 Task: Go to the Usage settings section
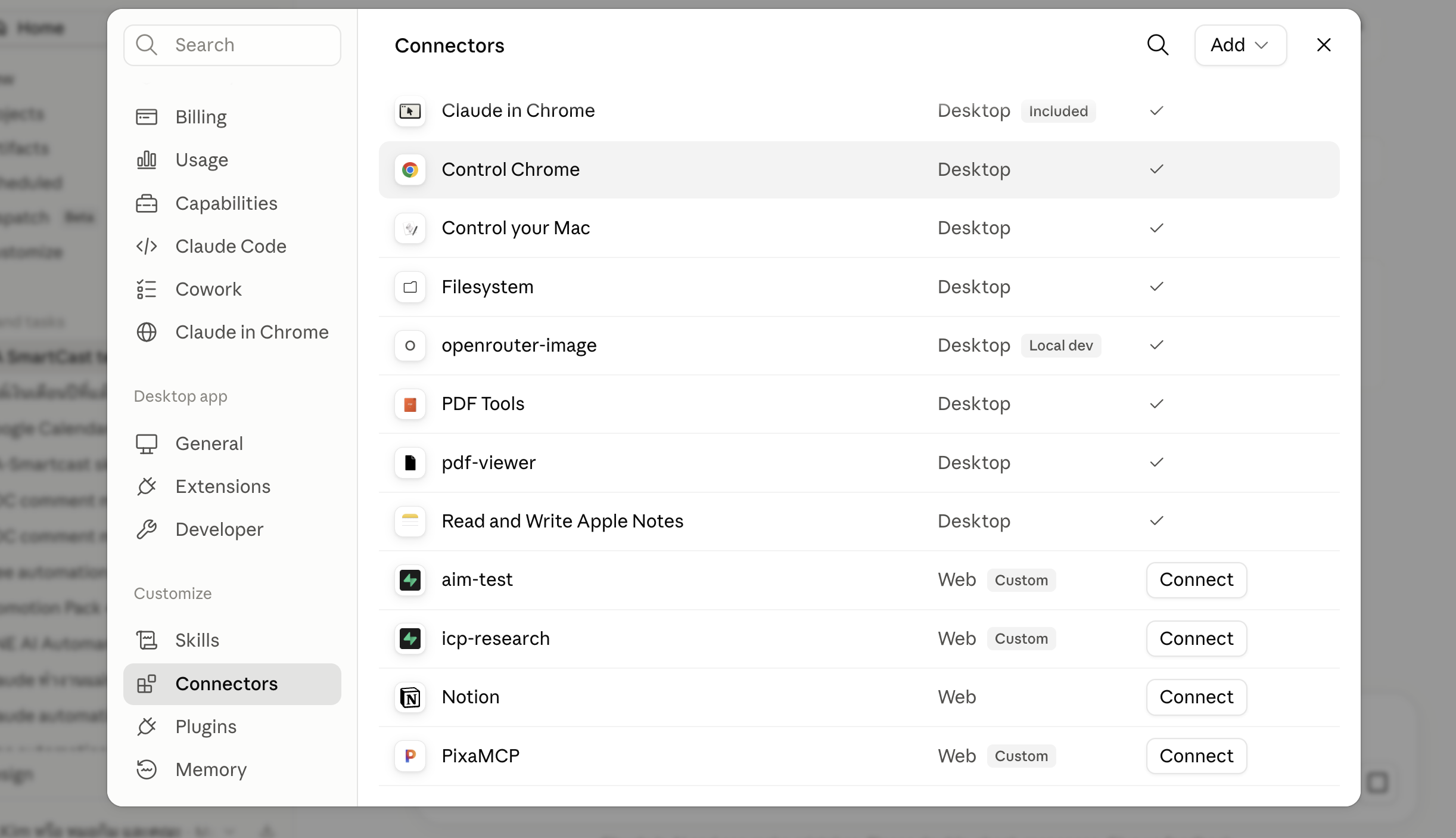pyautogui.click(x=232, y=160)
